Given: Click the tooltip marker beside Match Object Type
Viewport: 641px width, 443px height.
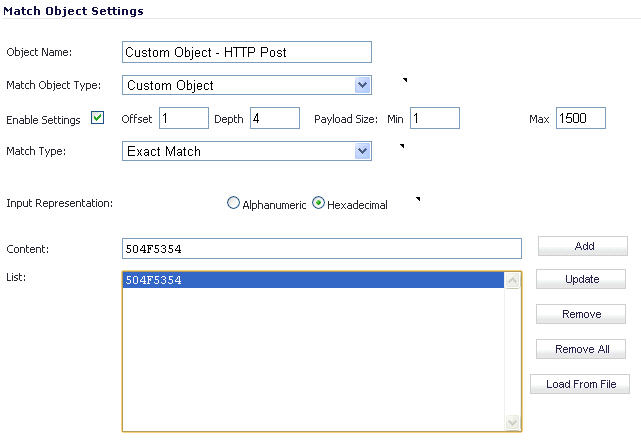Looking at the screenshot, I should coord(405,80).
